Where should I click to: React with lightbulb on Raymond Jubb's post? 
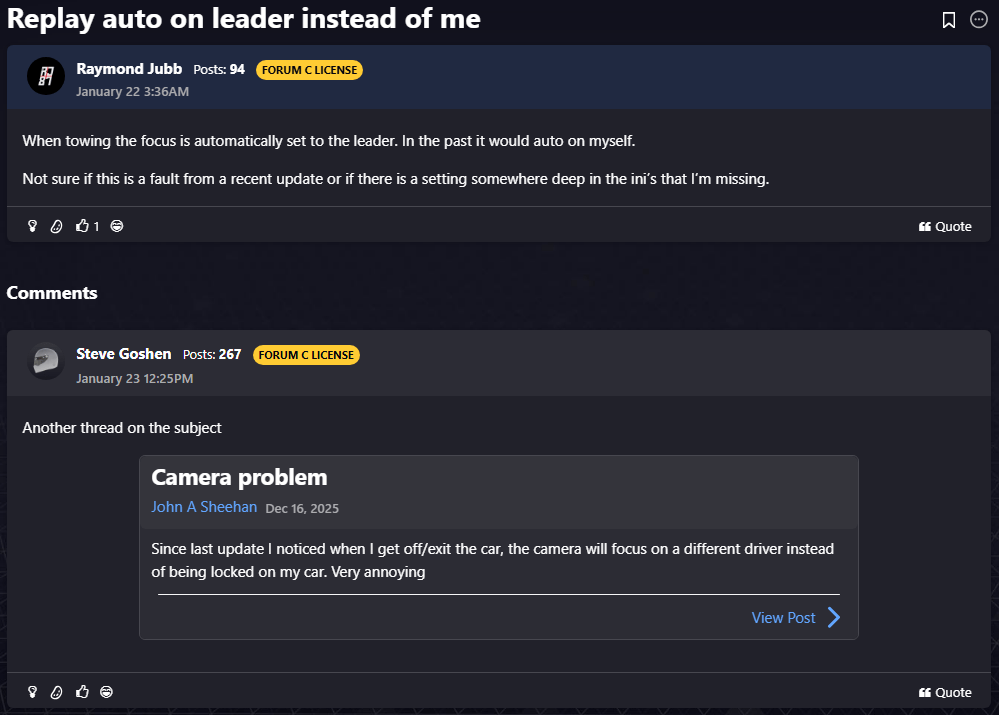tap(32, 226)
